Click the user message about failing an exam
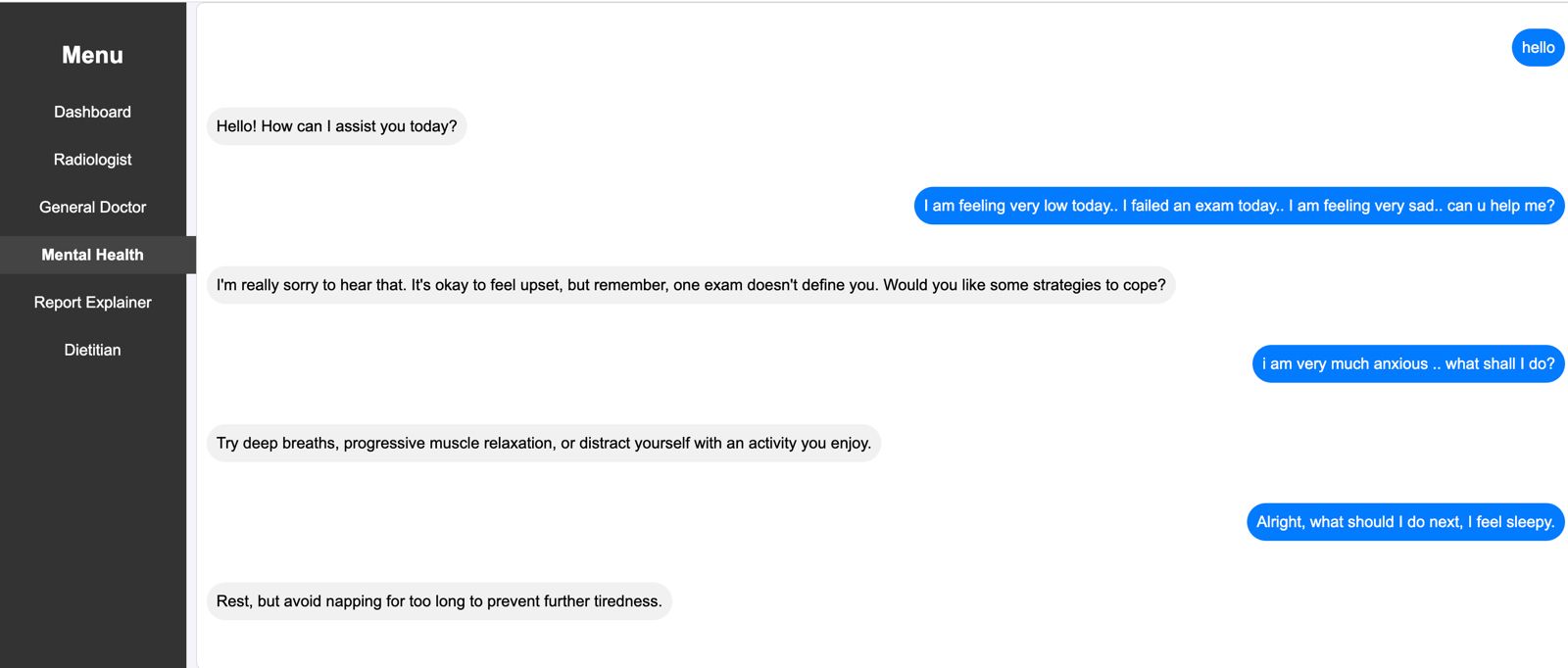The height and width of the screenshot is (668, 1568). (x=1239, y=206)
